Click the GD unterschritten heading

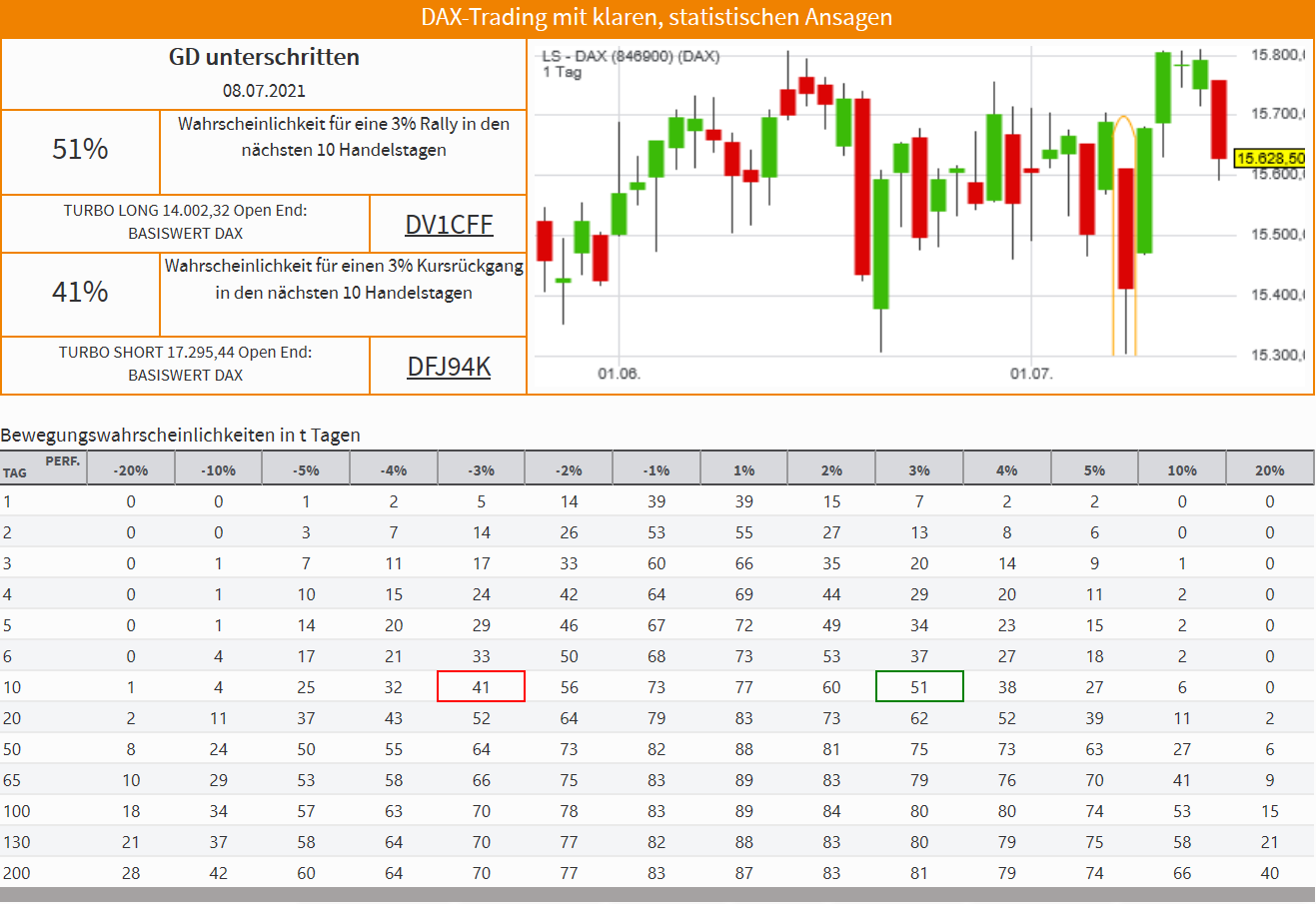pos(264,57)
